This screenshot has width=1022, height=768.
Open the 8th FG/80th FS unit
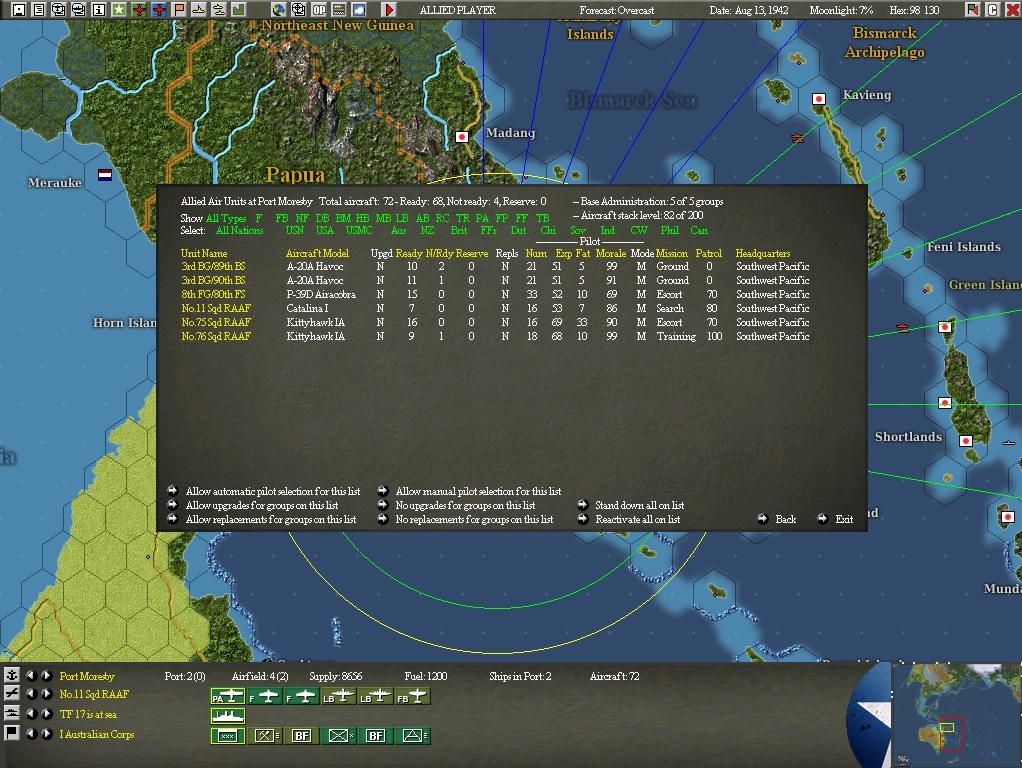click(x=213, y=294)
